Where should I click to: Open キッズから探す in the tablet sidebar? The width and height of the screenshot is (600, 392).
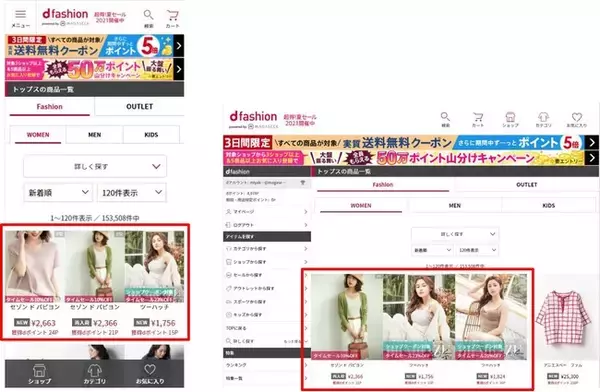[x=267, y=315]
